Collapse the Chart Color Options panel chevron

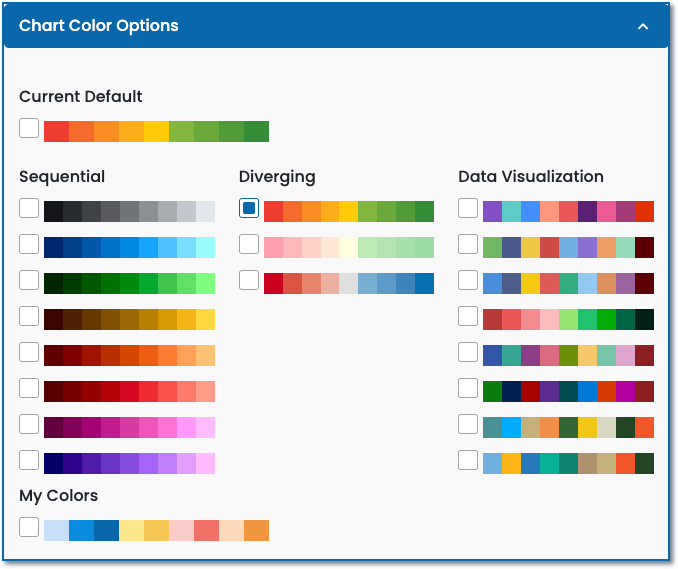[x=643, y=26]
